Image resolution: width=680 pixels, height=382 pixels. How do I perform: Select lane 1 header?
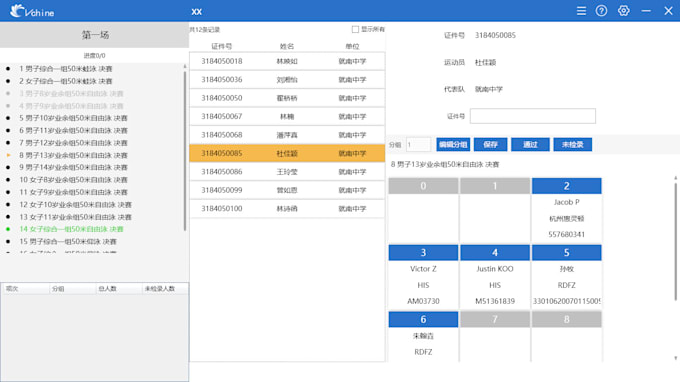(495, 186)
